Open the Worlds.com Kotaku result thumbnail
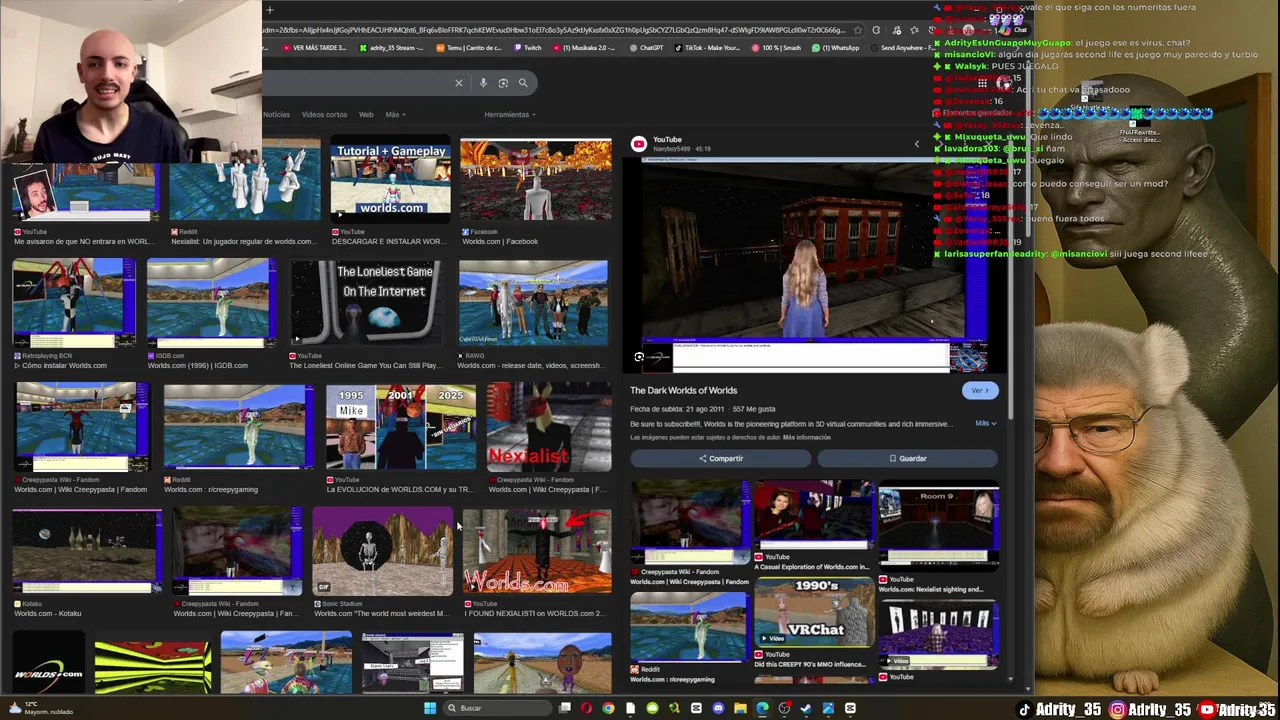The height and width of the screenshot is (720, 1280). pyautogui.click(x=86, y=552)
